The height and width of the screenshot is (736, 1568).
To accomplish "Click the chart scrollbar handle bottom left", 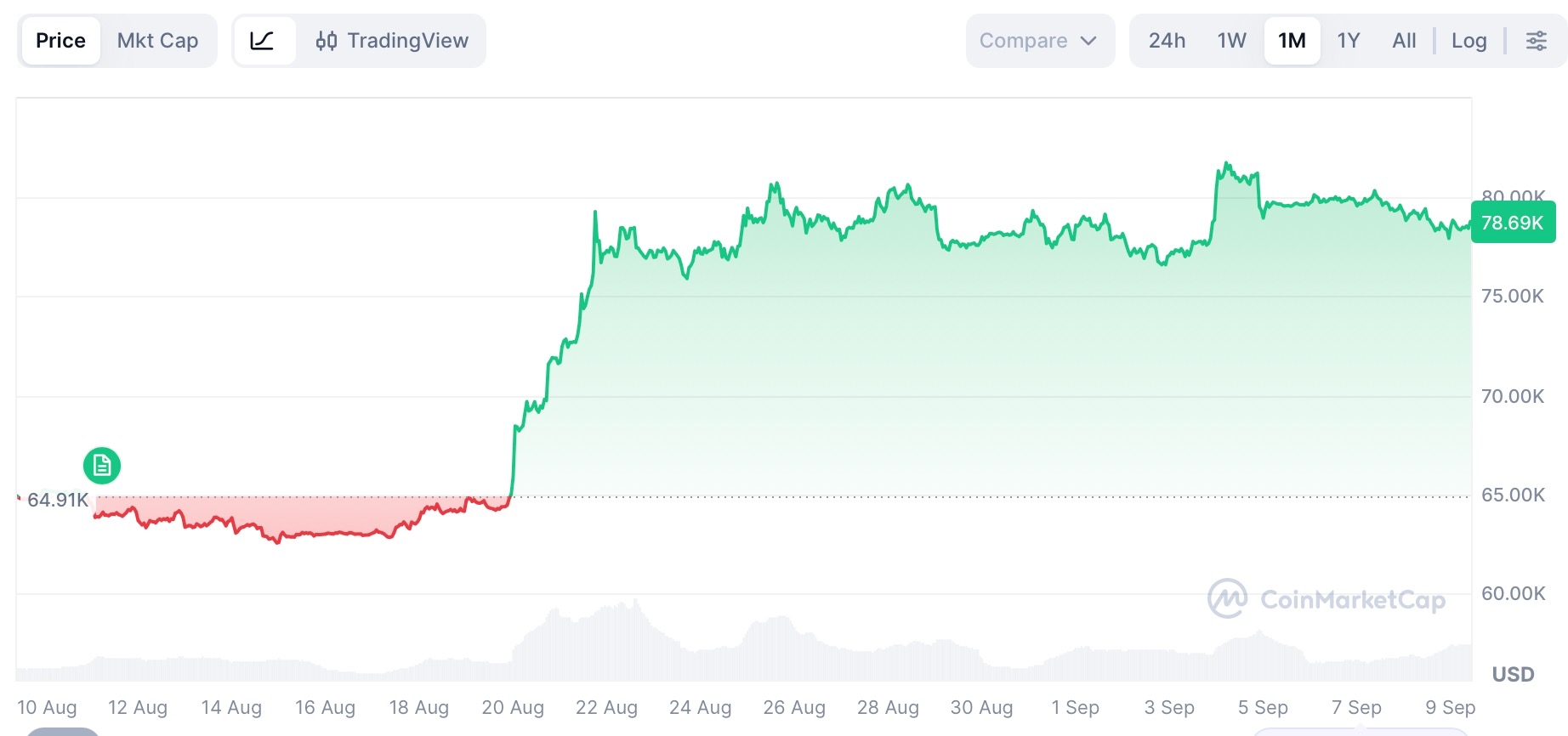I will tap(62, 732).
